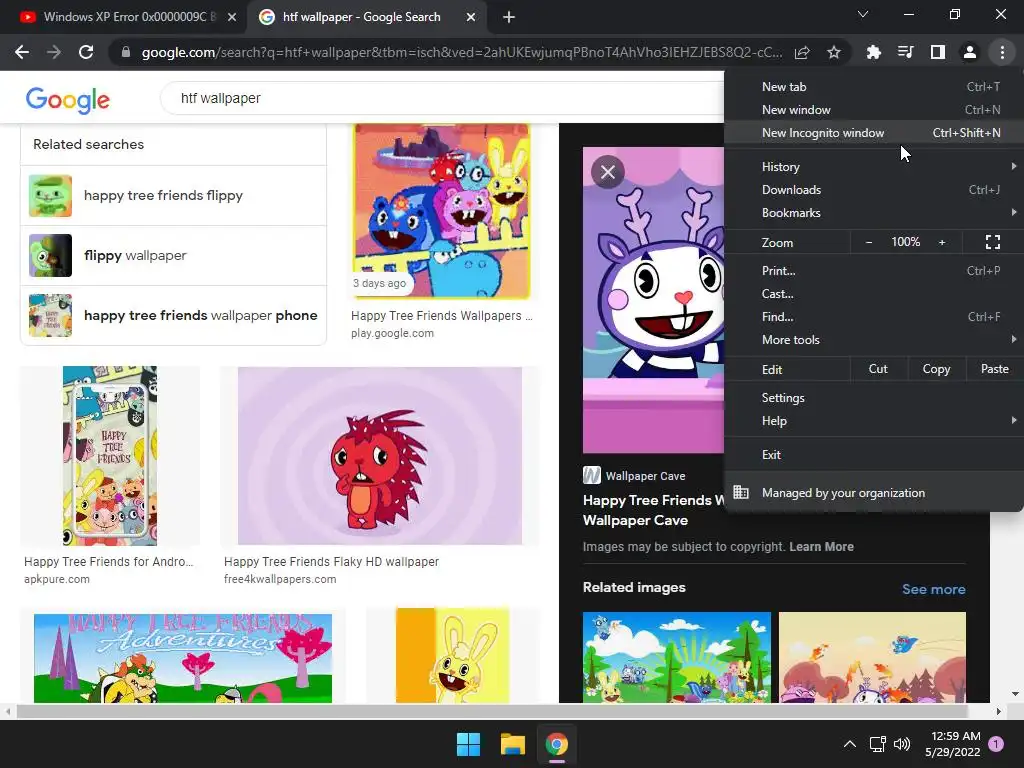Show hidden tray icons chevron

pyautogui.click(x=850, y=744)
